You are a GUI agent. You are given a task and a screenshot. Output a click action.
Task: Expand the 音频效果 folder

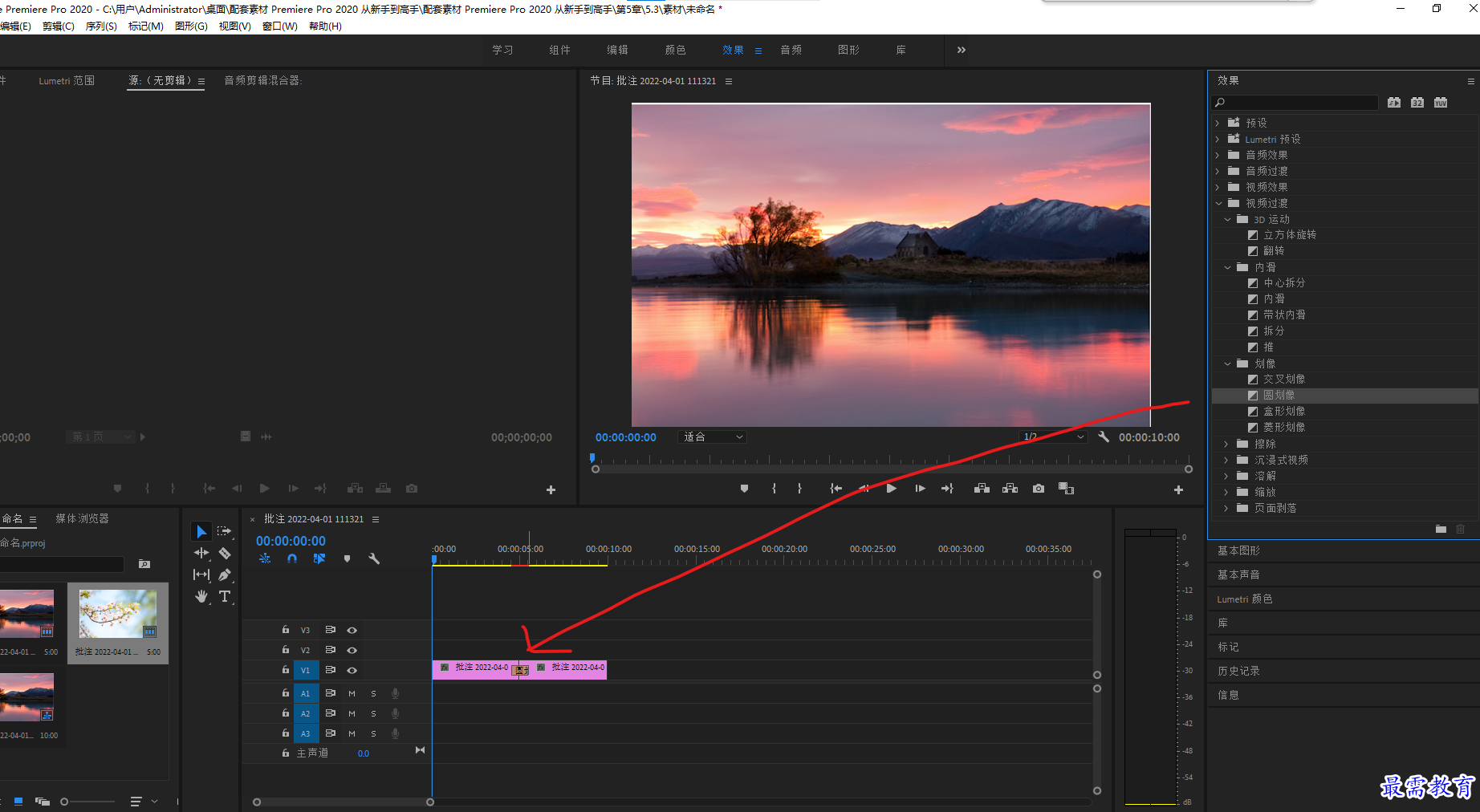click(x=1218, y=155)
